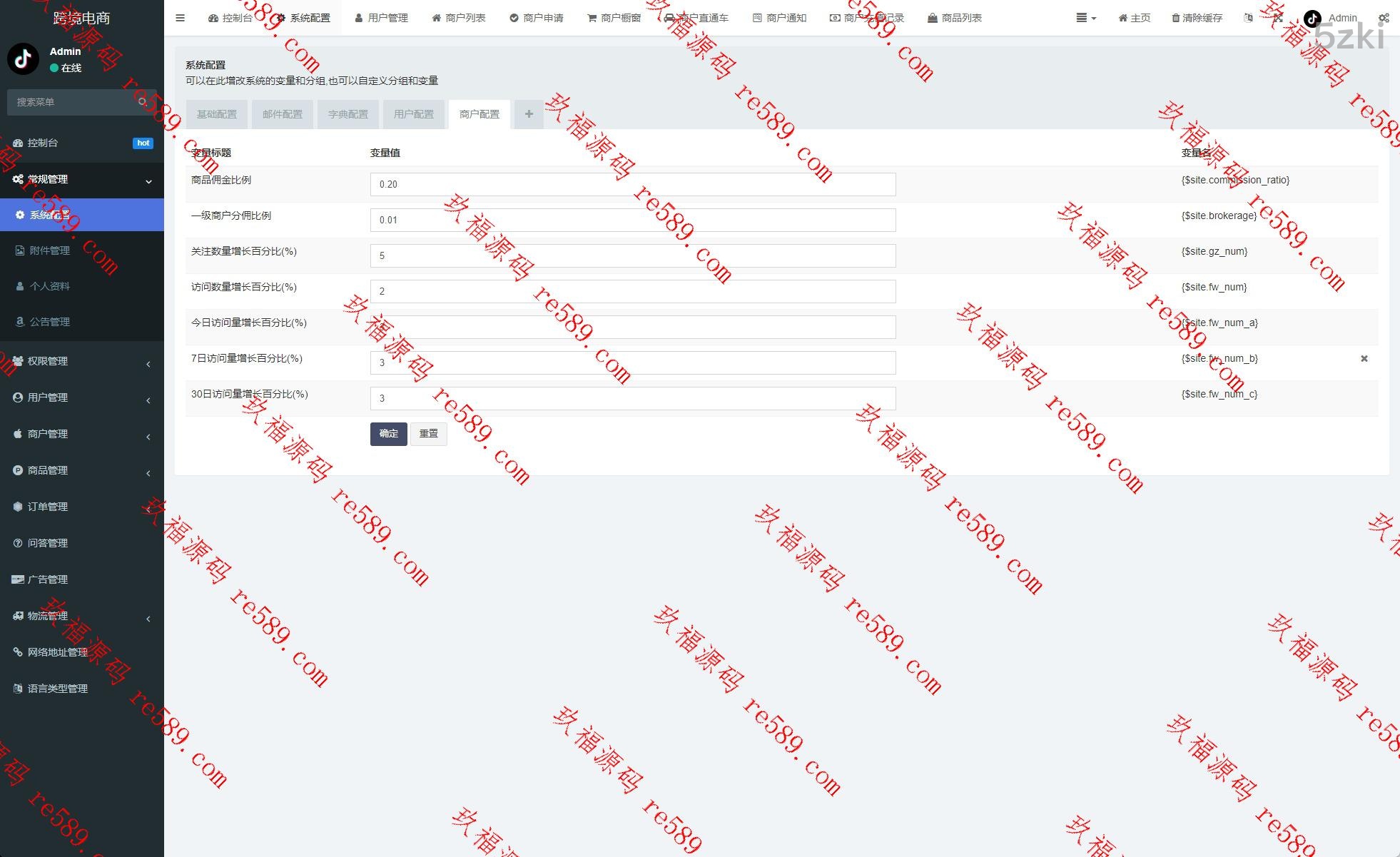
Task: Click the hamburger sidebar toggle icon
Action: [x=180, y=18]
